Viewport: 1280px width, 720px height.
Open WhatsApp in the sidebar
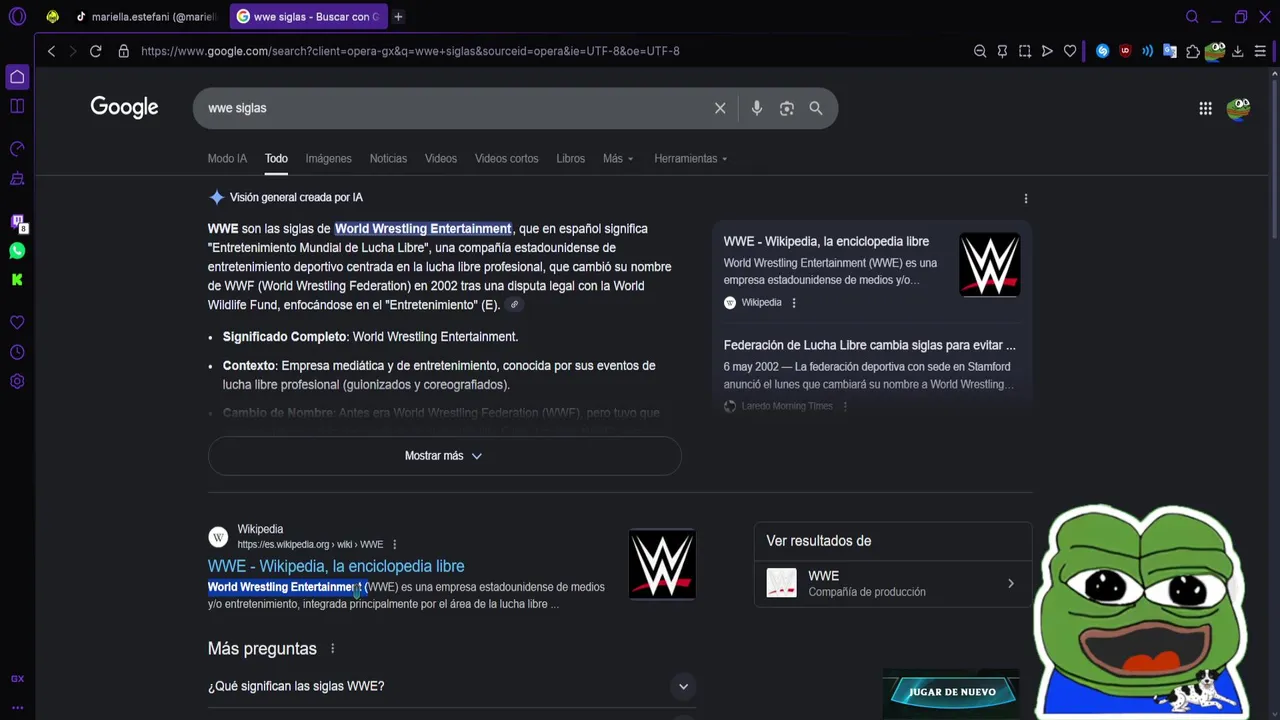tap(17, 251)
